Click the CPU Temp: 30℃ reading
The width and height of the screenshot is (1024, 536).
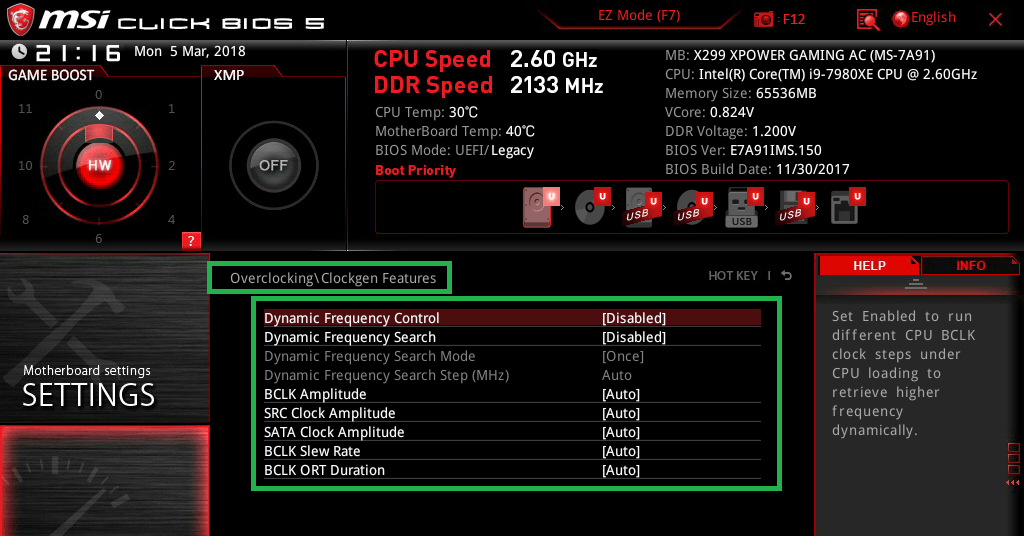coord(426,112)
